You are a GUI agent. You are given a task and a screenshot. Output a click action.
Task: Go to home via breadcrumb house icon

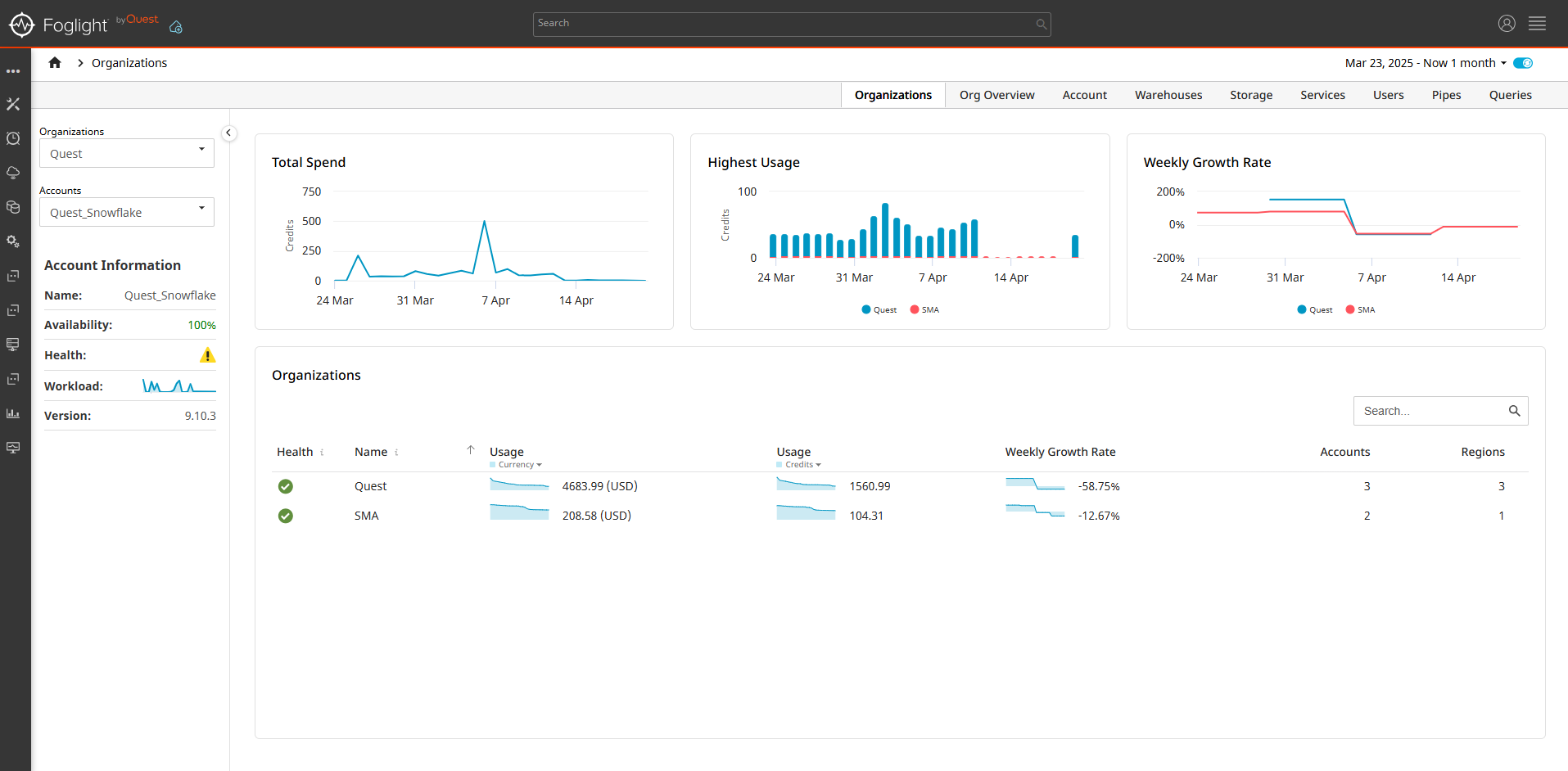coord(55,63)
